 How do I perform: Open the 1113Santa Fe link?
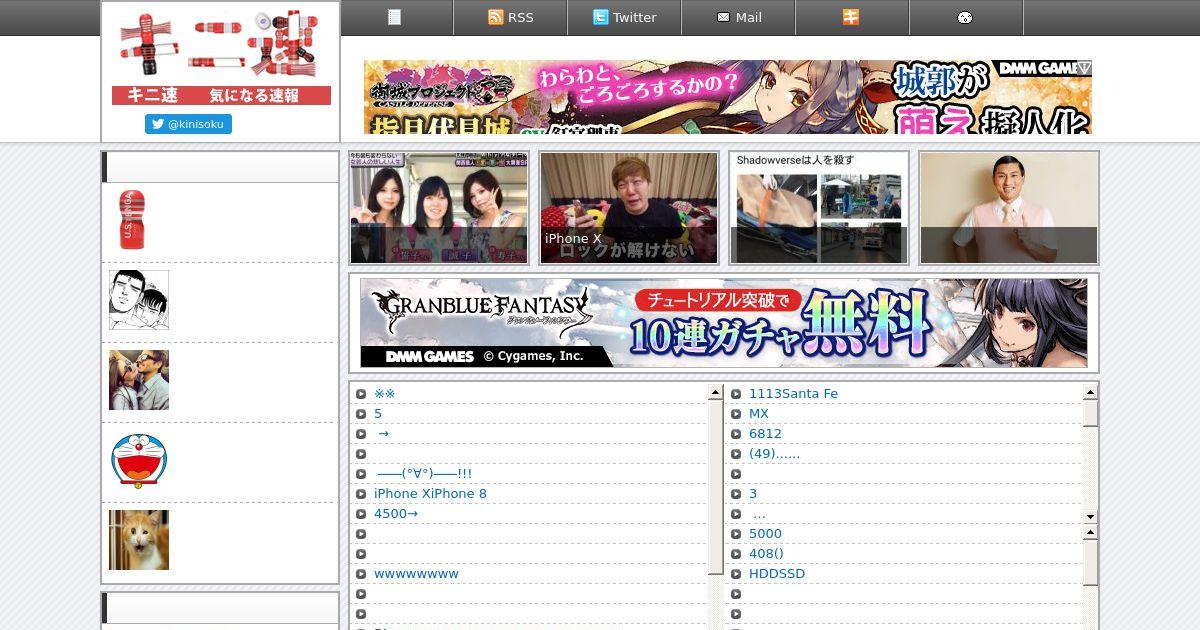[793, 393]
